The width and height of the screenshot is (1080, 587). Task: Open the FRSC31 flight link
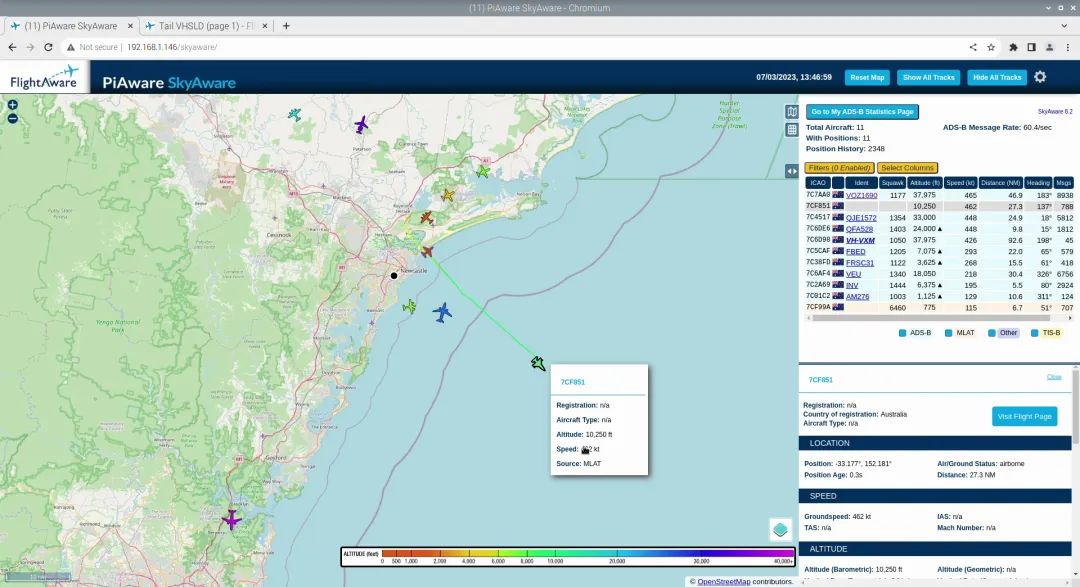860,263
